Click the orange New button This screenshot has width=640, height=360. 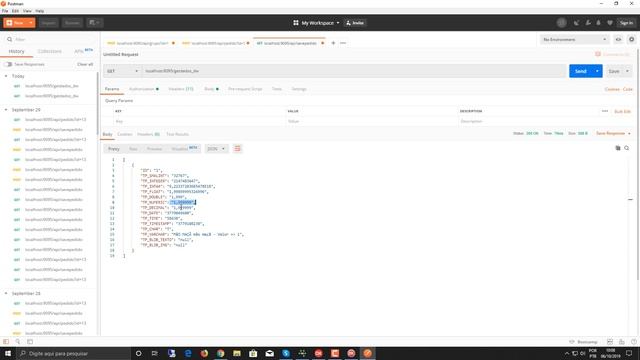pyautogui.click(x=15, y=23)
